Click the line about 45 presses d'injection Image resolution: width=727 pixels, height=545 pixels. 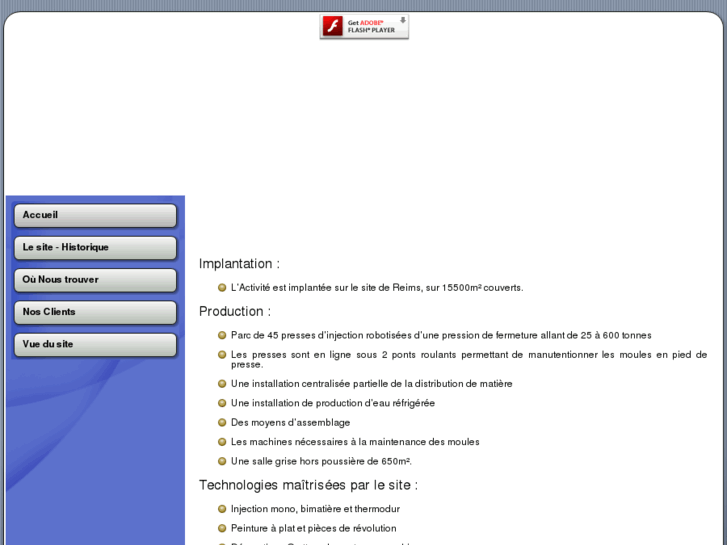pyautogui.click(x=441, y=335)
